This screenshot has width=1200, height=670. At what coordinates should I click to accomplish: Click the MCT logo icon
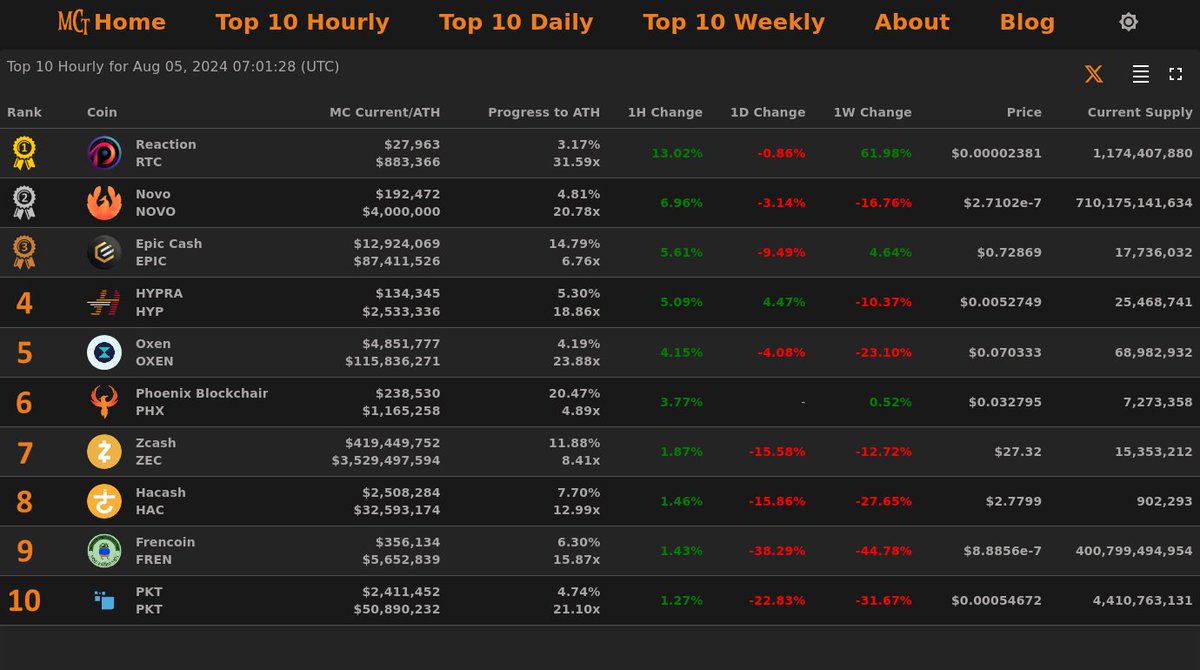[x=74, y=22]
